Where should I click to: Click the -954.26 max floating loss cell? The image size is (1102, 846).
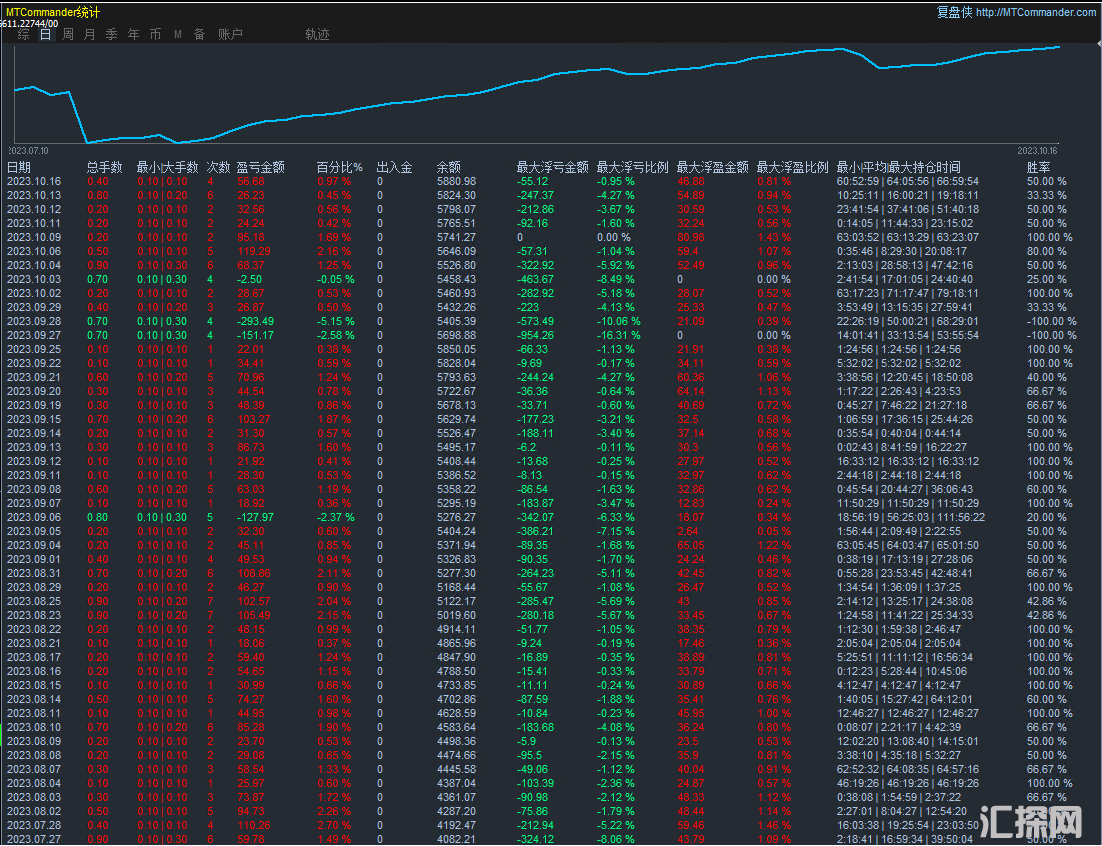[536, 335]
